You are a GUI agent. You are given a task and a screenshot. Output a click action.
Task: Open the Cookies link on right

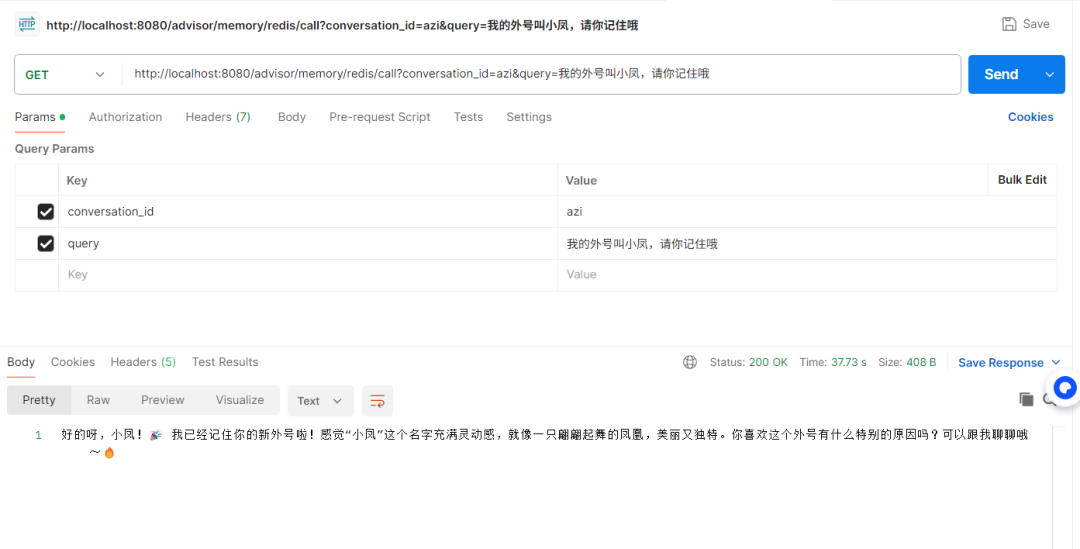click(1030, 117)
